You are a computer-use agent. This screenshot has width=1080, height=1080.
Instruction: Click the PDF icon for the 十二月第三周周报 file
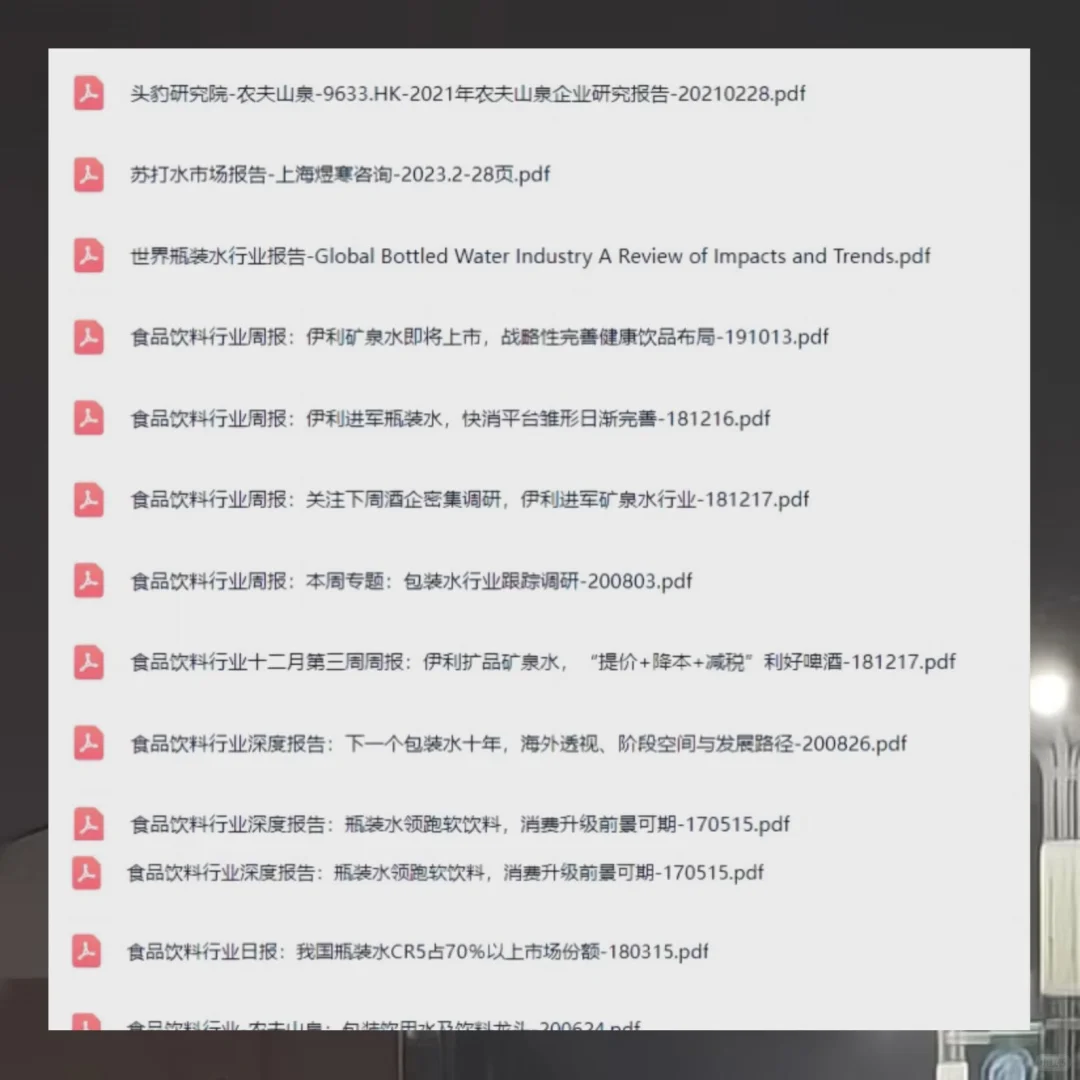click(x=88, y=662)
